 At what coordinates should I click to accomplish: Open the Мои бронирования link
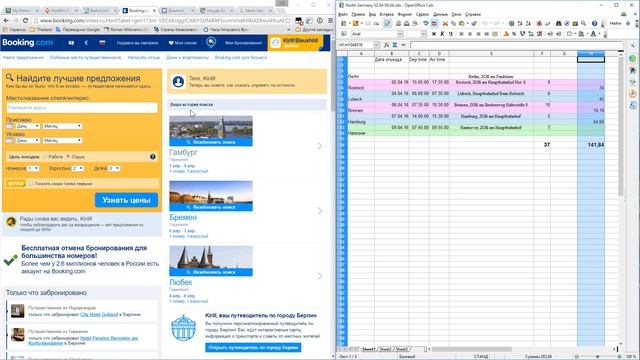[x=243, y=42]
